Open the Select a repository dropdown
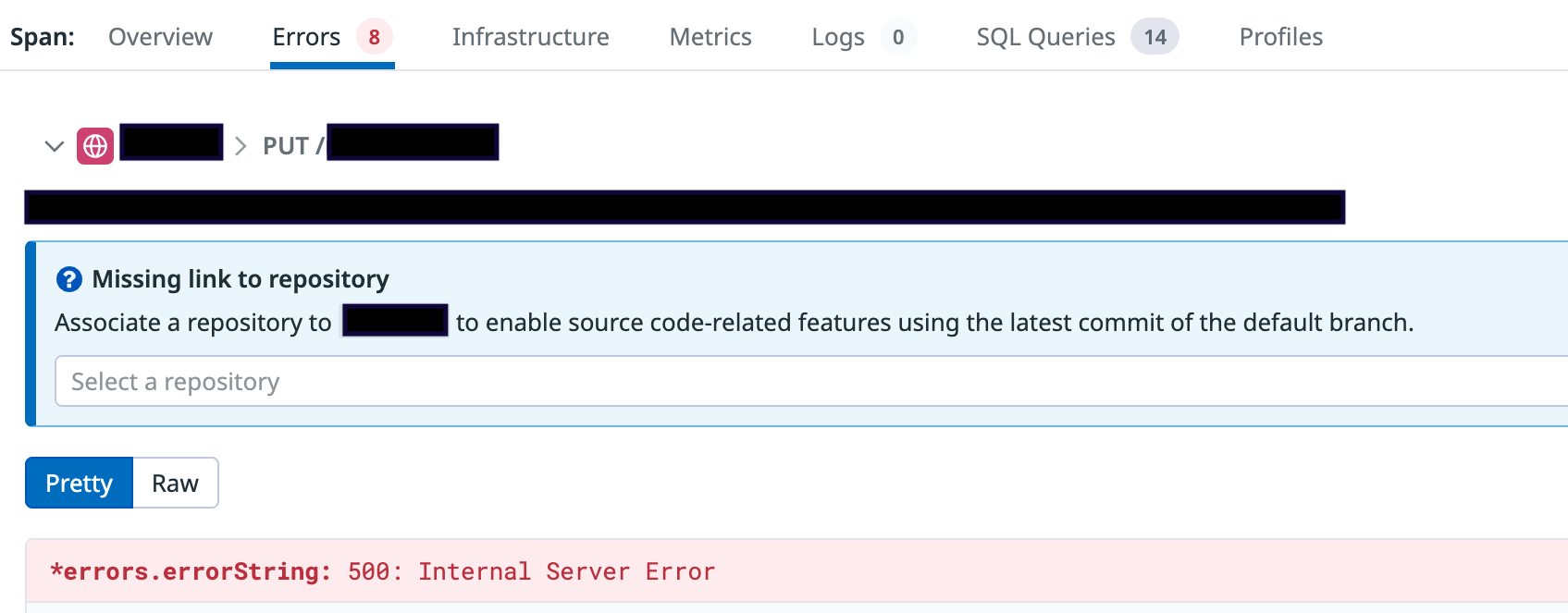This screenshot has height=613, width=1568. (x=811, y=381)
